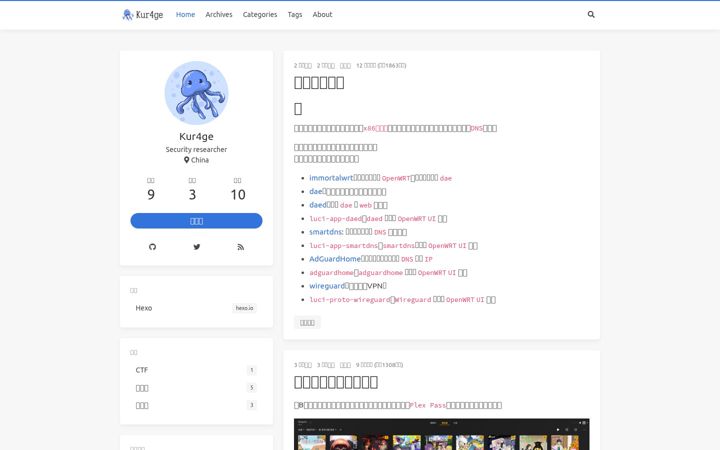Click the categories count 3

point(192,195)
